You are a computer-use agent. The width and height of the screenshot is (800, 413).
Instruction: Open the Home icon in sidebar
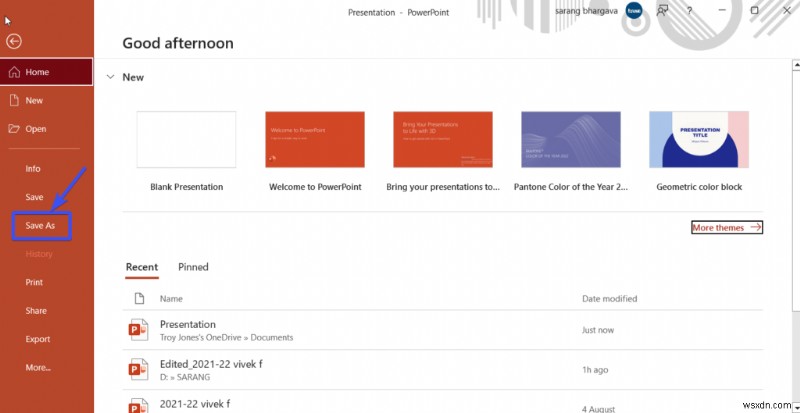coord(14,72)
